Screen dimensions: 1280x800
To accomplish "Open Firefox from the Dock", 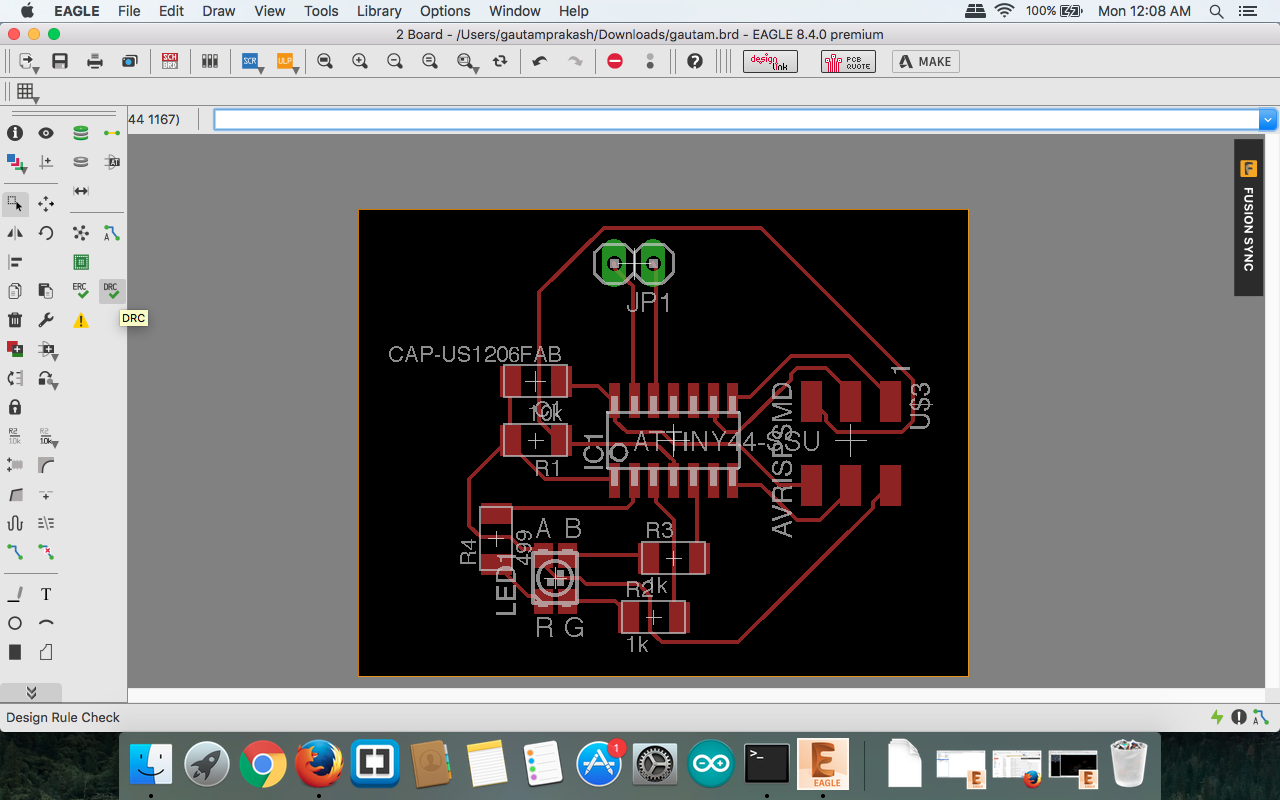I will point(318,765).
